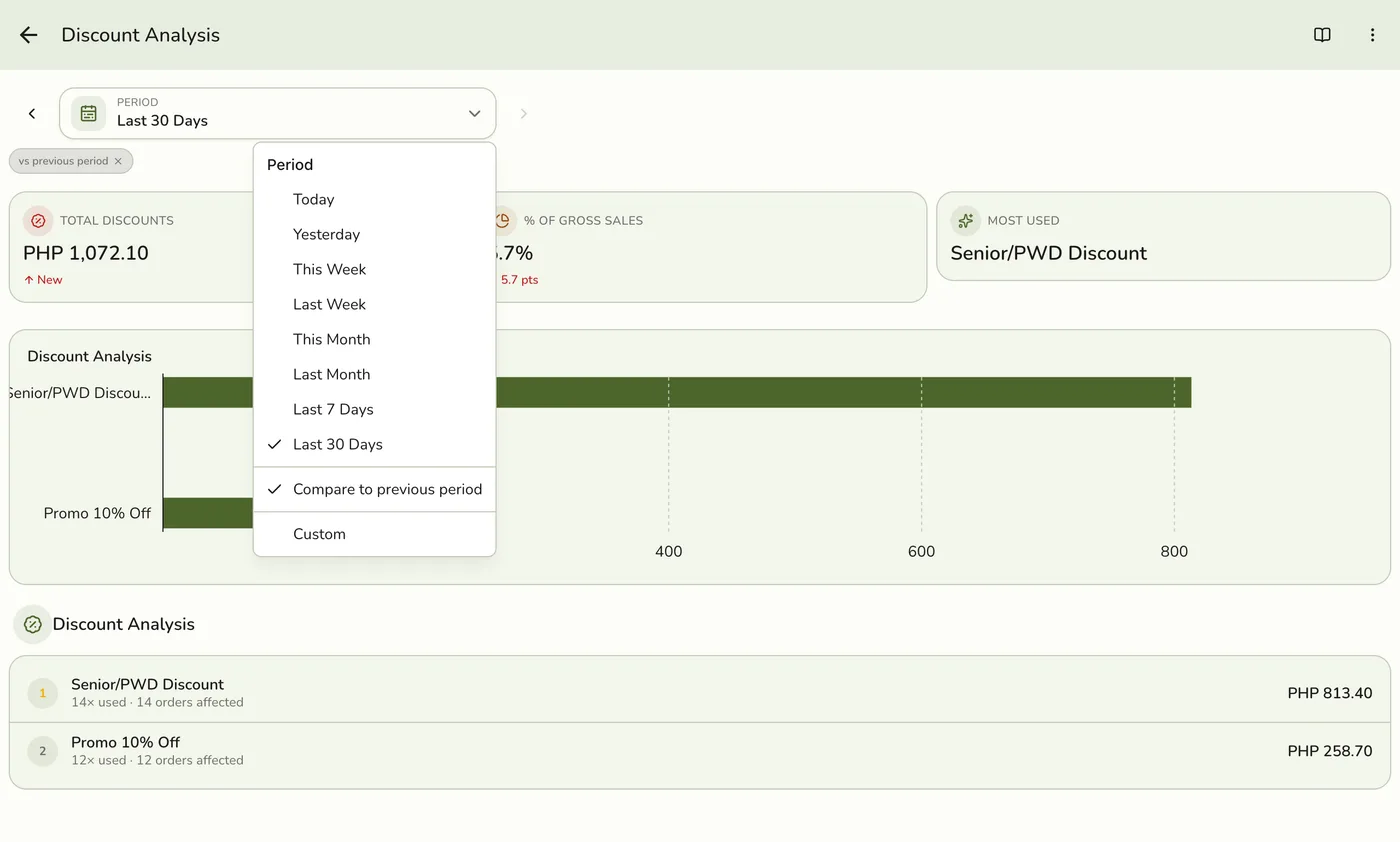Choose Last Month period
Image resolution: width=1400 pixels, height=842 pixels.
coord(374,375)
